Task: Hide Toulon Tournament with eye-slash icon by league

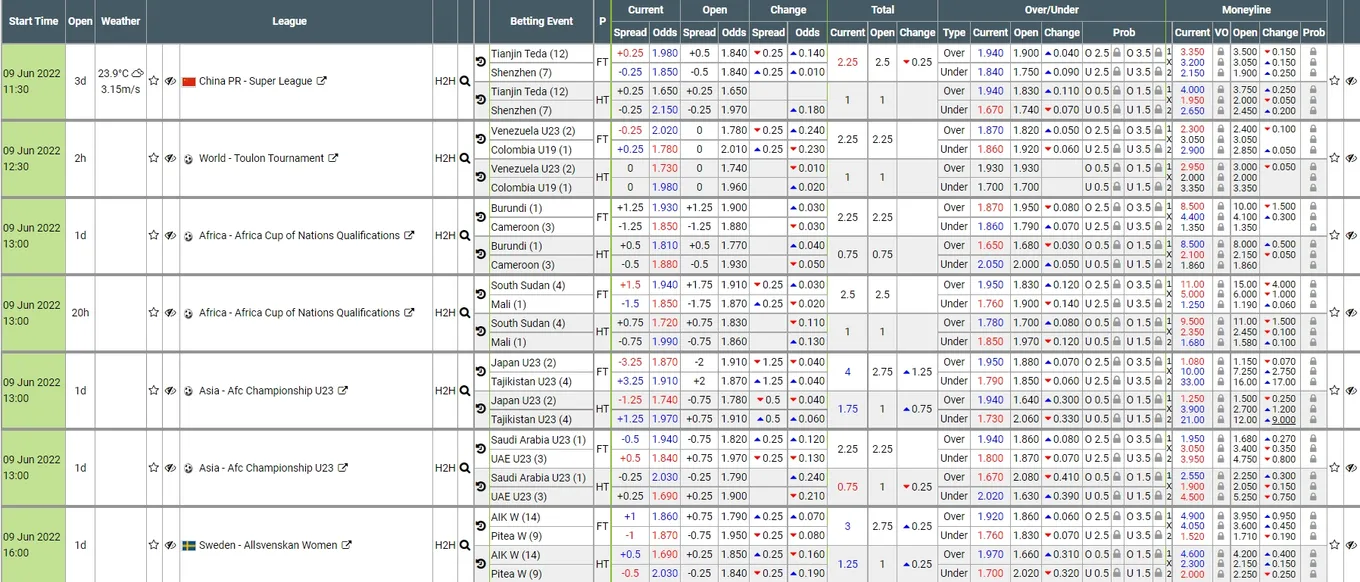Action: (x=171, y=158)
